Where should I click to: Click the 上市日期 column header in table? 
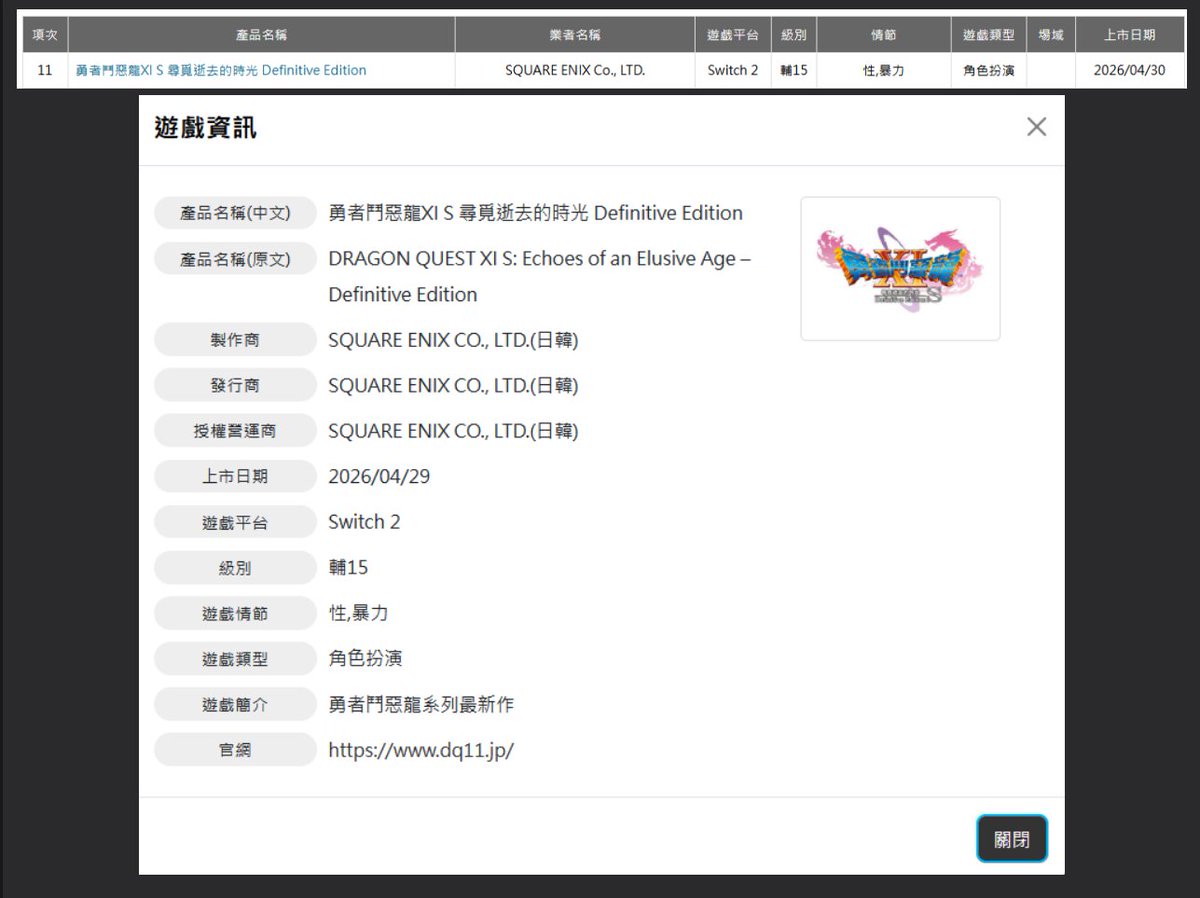click(1130, 35)
